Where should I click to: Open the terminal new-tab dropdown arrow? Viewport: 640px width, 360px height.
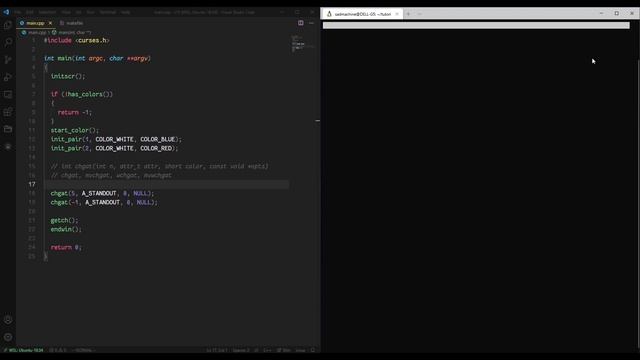pos(419,14)
